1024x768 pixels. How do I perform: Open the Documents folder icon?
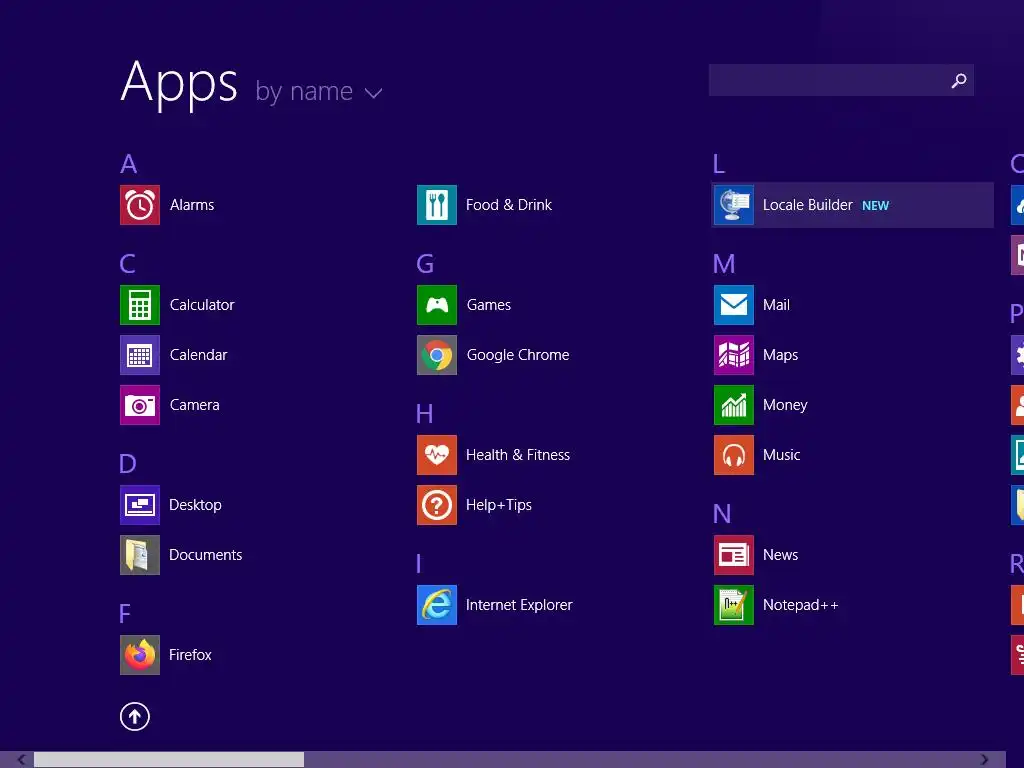coord(140,555)
